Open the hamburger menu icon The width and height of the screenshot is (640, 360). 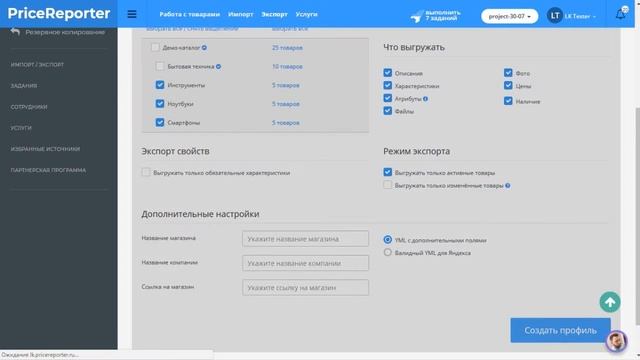click(131, 14)
